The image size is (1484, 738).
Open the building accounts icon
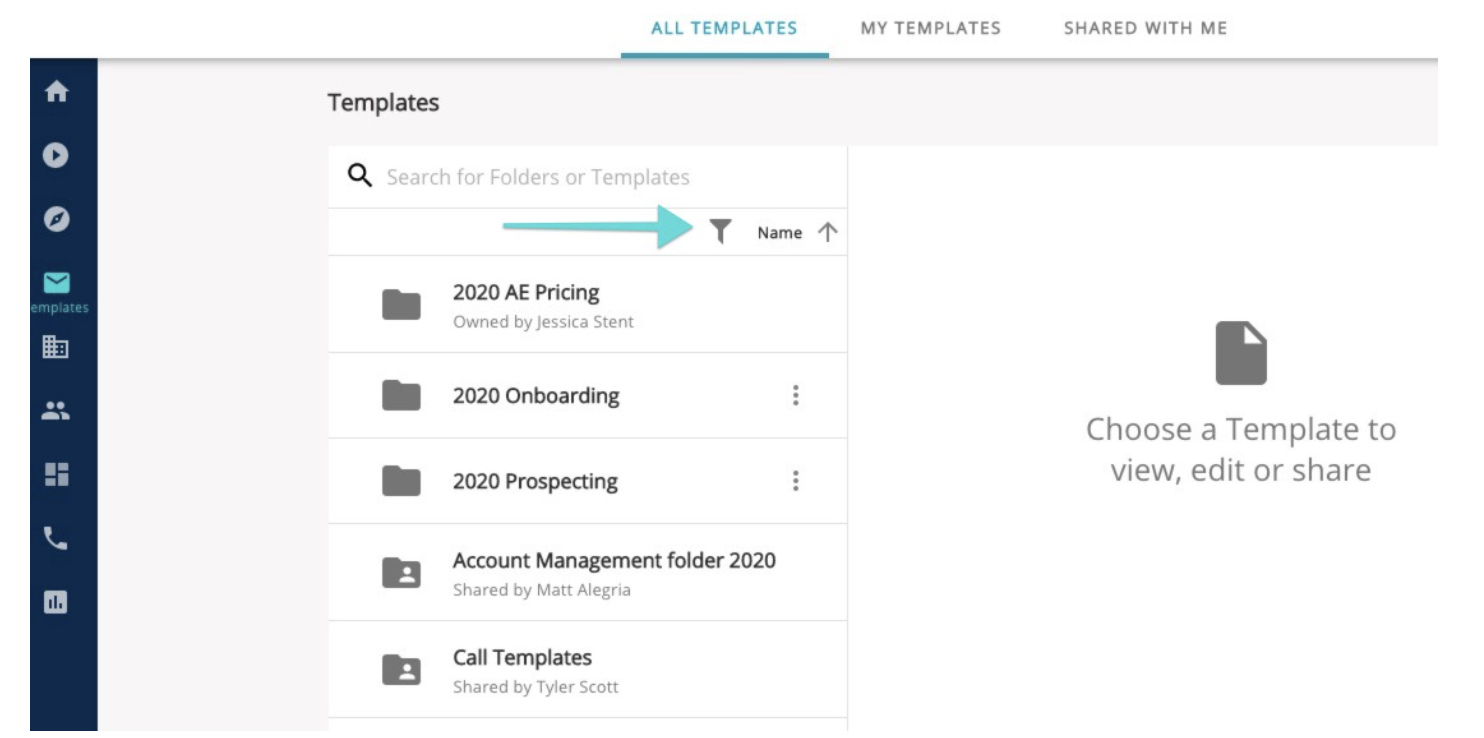[57, 347]
